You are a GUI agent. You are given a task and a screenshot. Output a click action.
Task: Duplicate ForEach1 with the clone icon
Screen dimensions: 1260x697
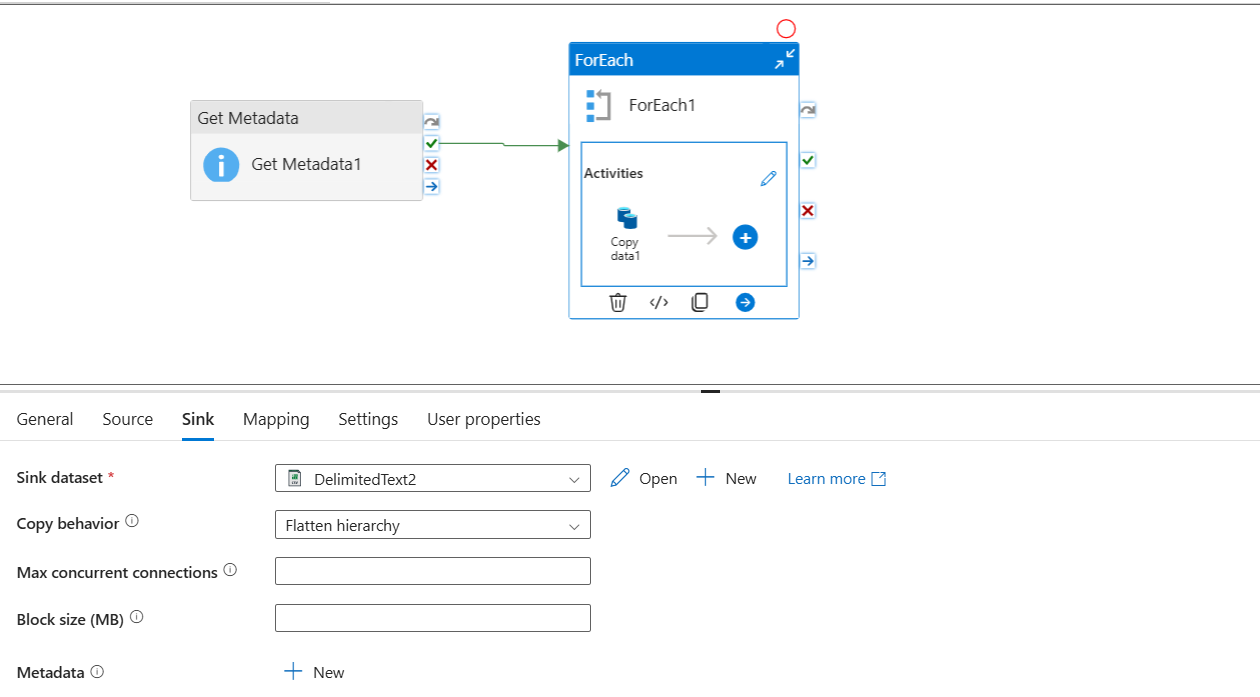(x=700, y=302)
